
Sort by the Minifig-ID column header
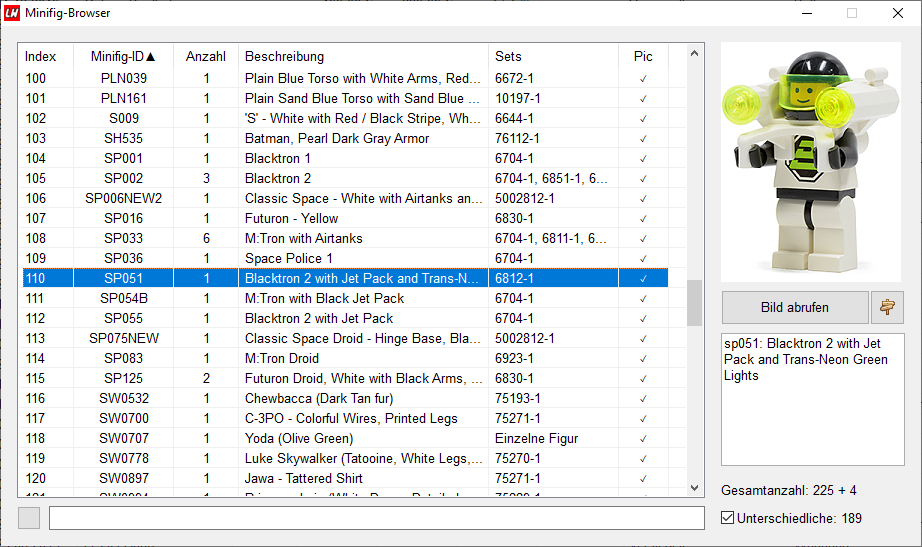tap(123, 56)
